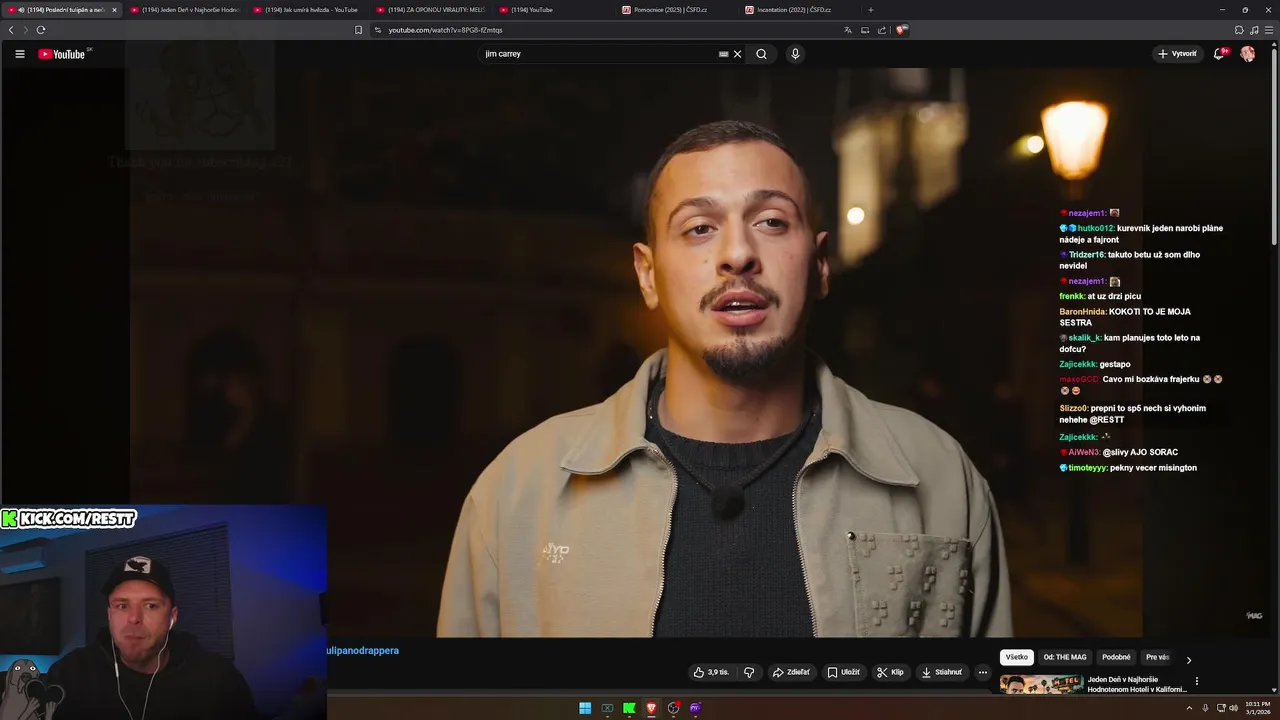The height and width of the screenshot is (720, 1280).
Task: Open the YouTube account avatar menu
Action: point(1248,54)
